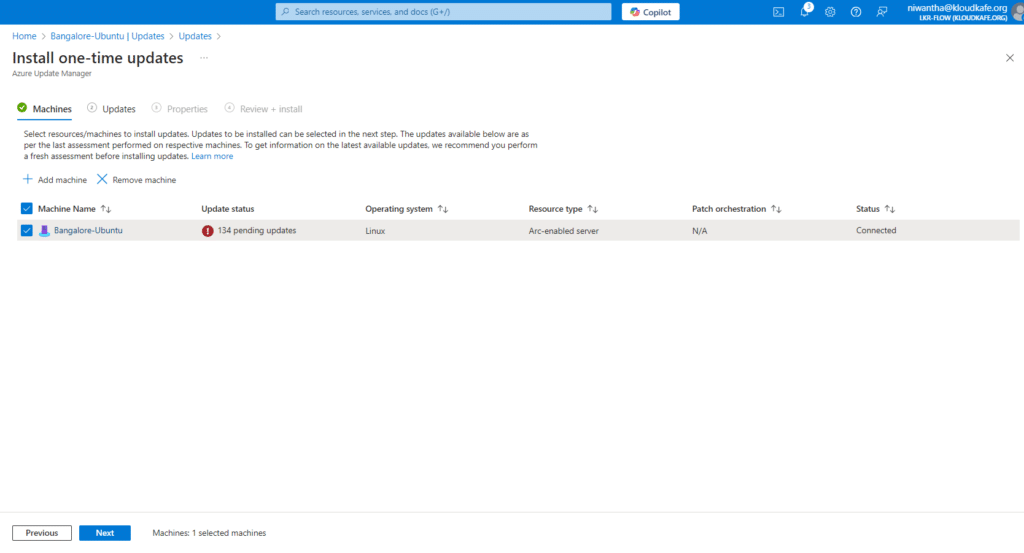Viewport: 1024px width, 553px height.
Task: Open the notifications bell icon
Action: tap(804, 12)
